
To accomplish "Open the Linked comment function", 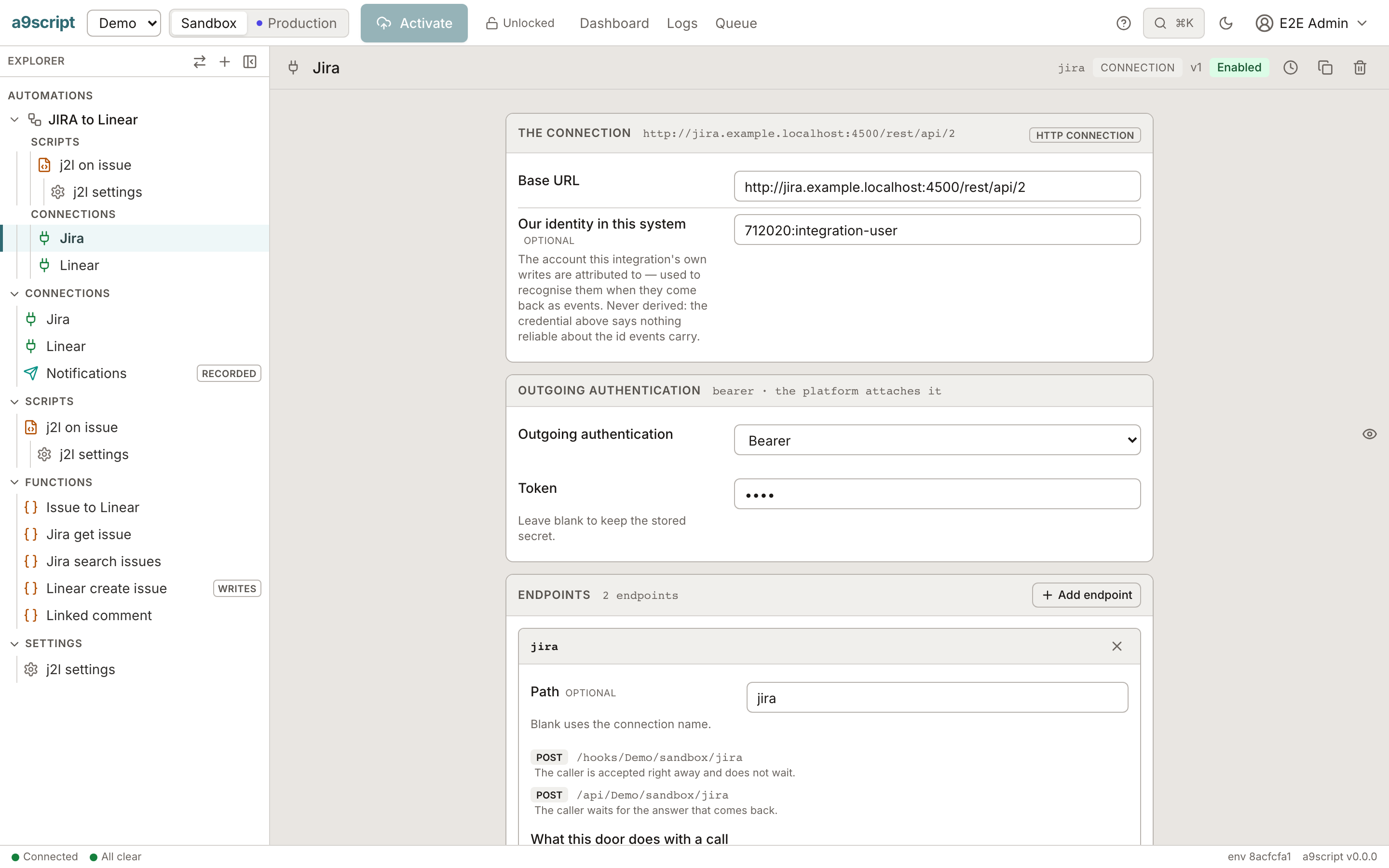I will [99, 615].
